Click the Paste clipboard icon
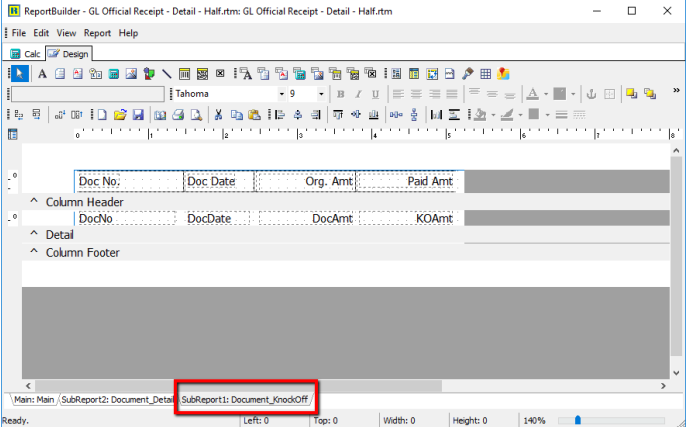Viewport: 686px width, 427px height. coord(254,114)
